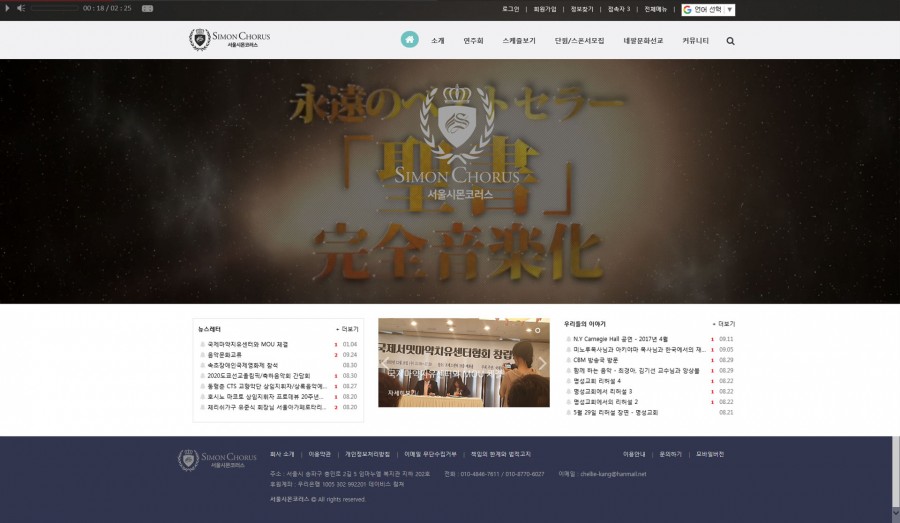
Task: Click the teal home icon in navigation
Action: 410,40
